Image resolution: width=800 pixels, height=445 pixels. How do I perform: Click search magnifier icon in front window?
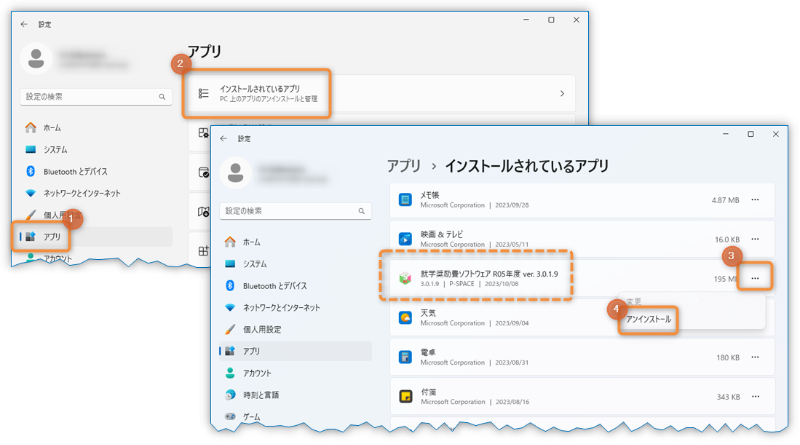(361, 211)
